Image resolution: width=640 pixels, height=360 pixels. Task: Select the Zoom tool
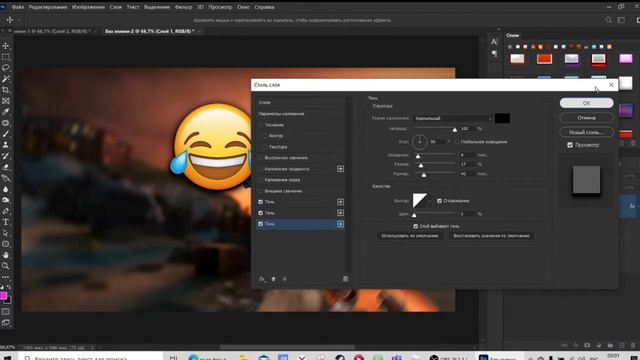6,266
